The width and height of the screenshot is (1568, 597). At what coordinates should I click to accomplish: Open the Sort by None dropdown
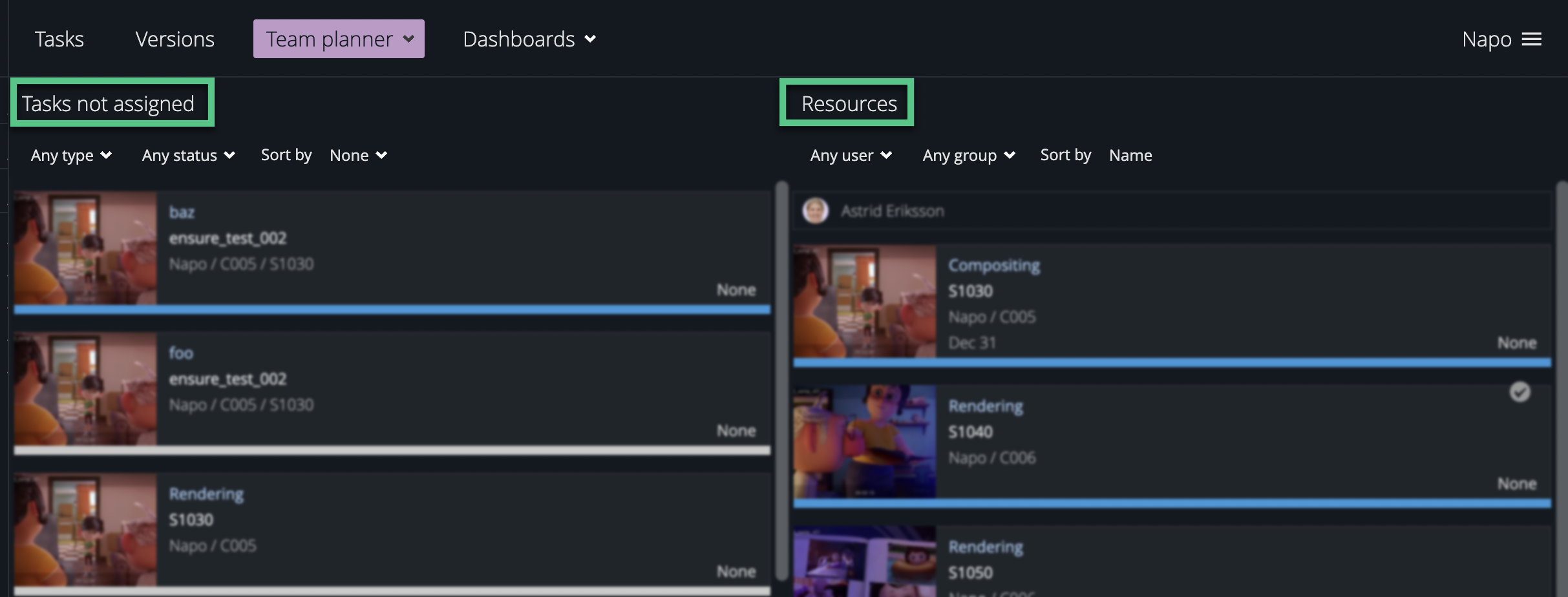(357, 155)
